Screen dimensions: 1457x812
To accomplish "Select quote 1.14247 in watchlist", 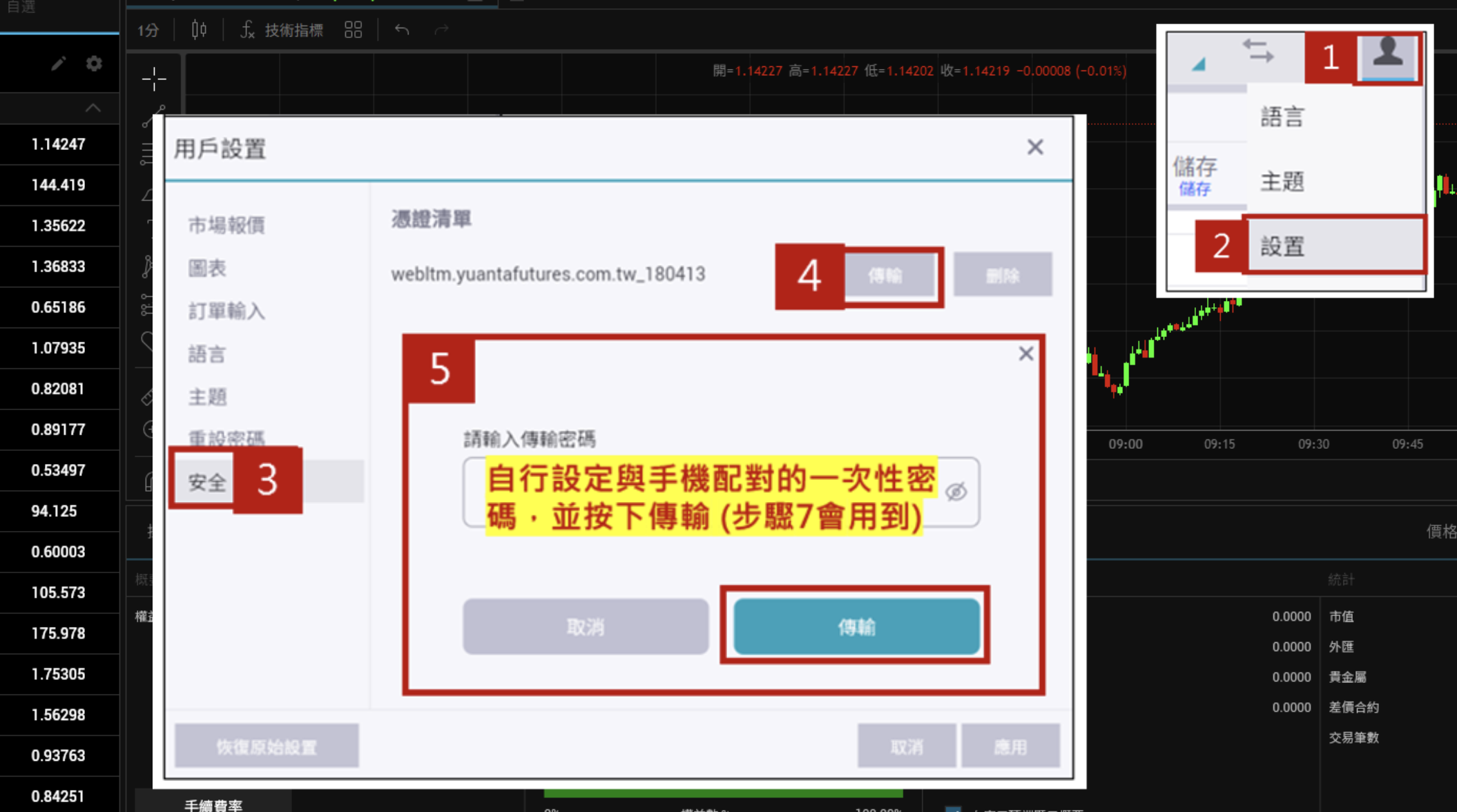I will (59, 144).
